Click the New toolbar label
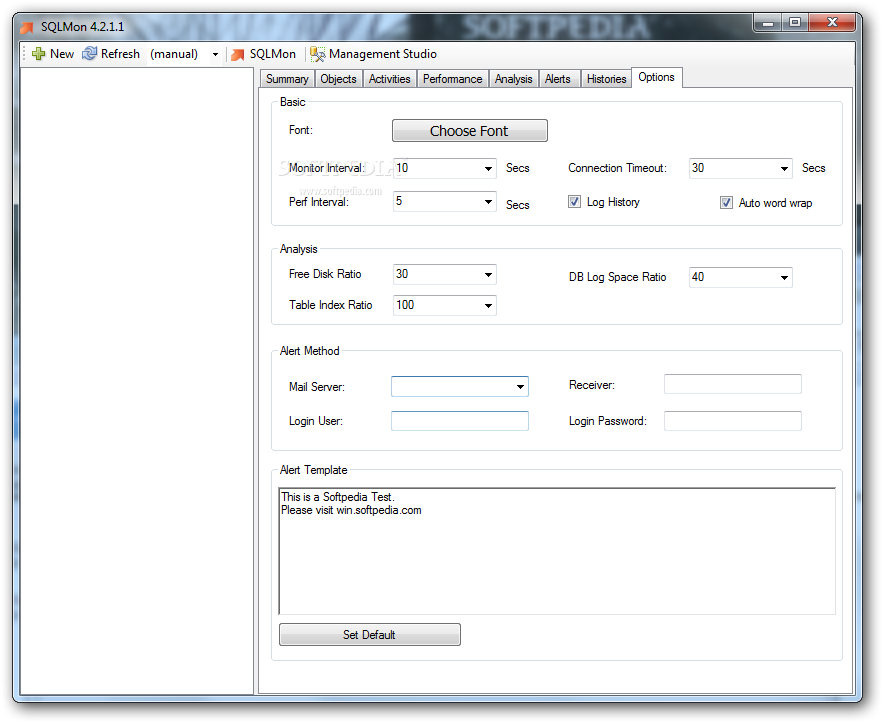This screenshot has height=723, width=883. tap(62, 54)
